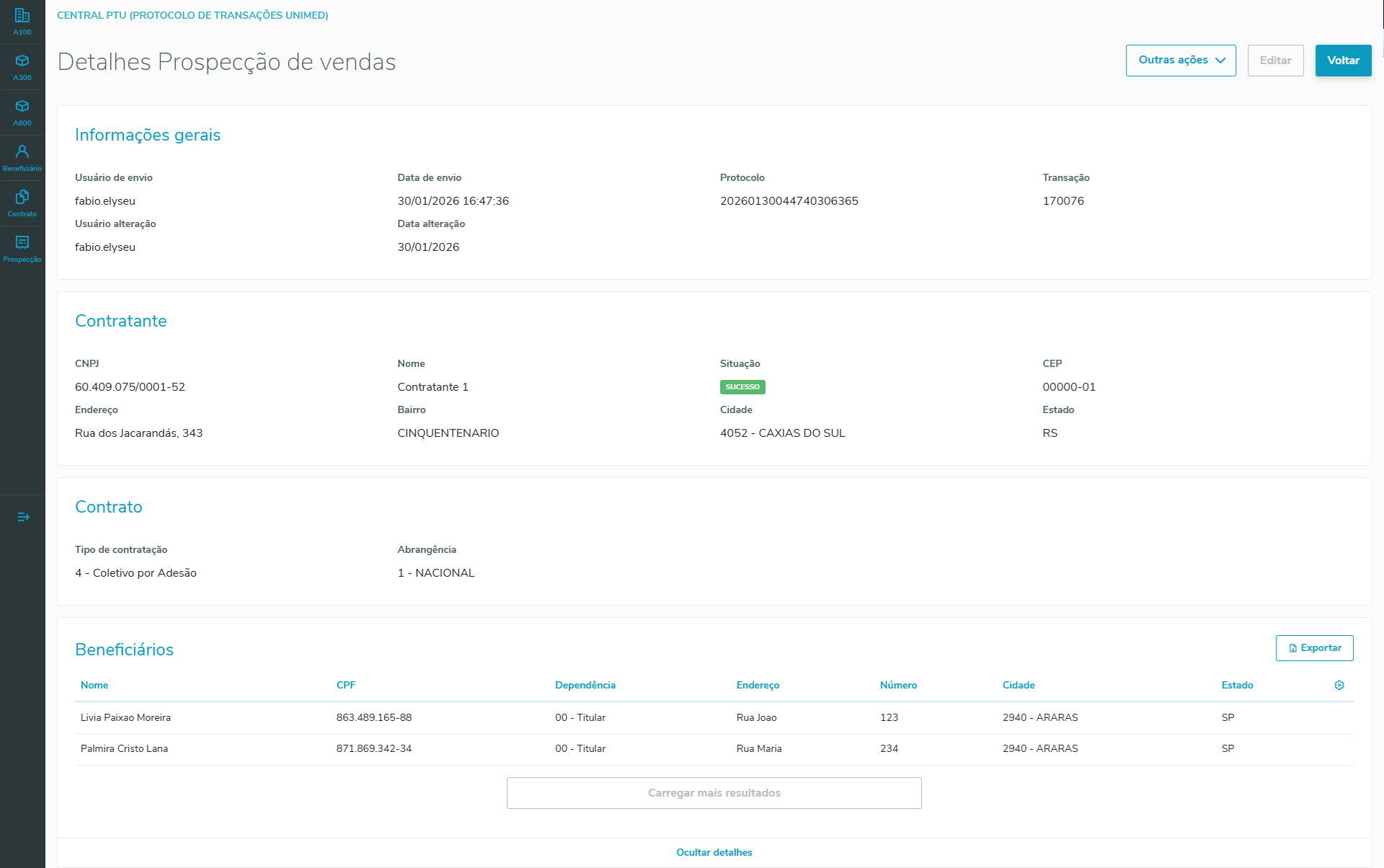Export the beneficiários list
The width and height of the screenshot is (1384, 868).
tap(1313, 648)
